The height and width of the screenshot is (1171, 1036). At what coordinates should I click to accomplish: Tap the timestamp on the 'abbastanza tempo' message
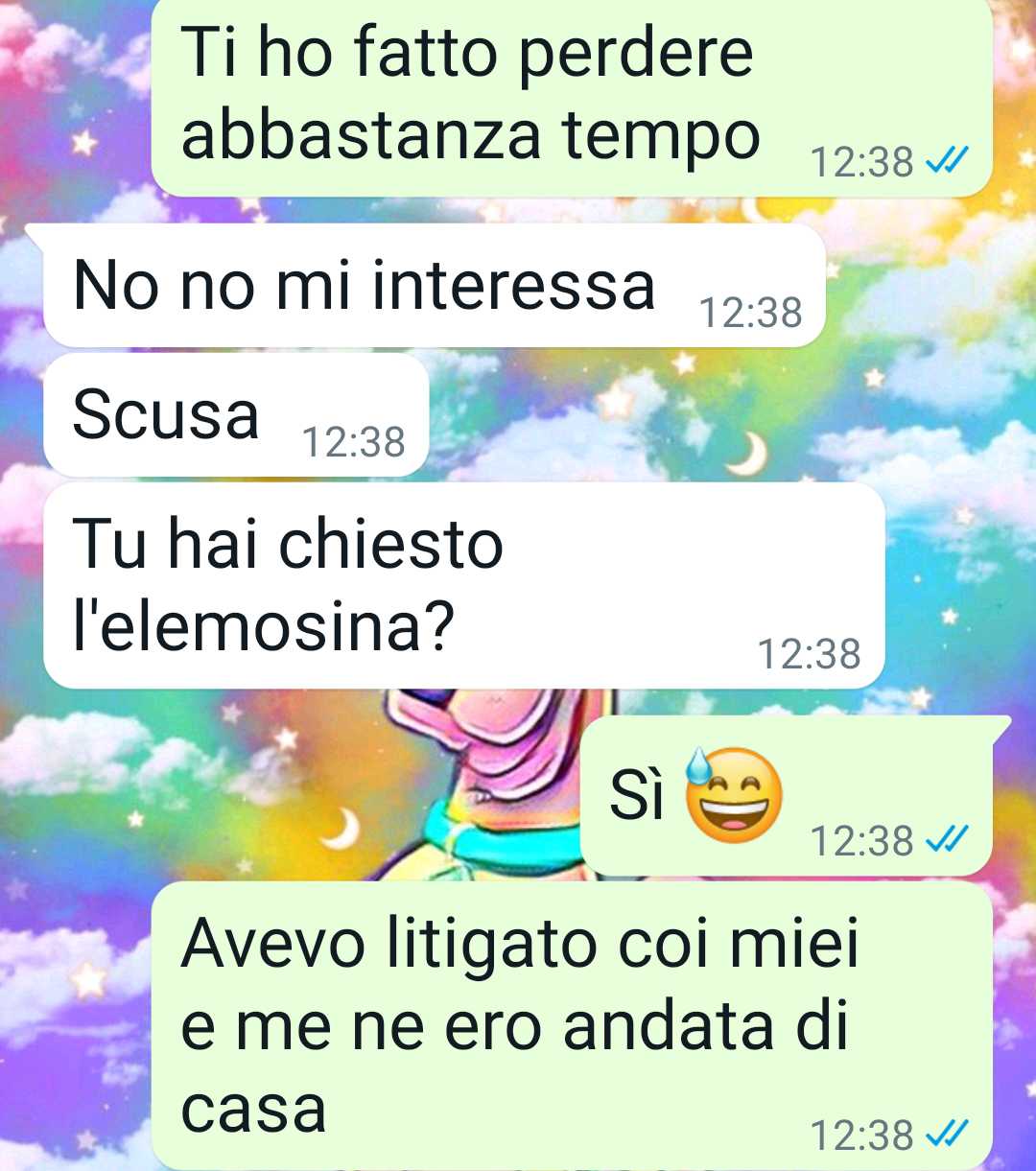point(862,162)
